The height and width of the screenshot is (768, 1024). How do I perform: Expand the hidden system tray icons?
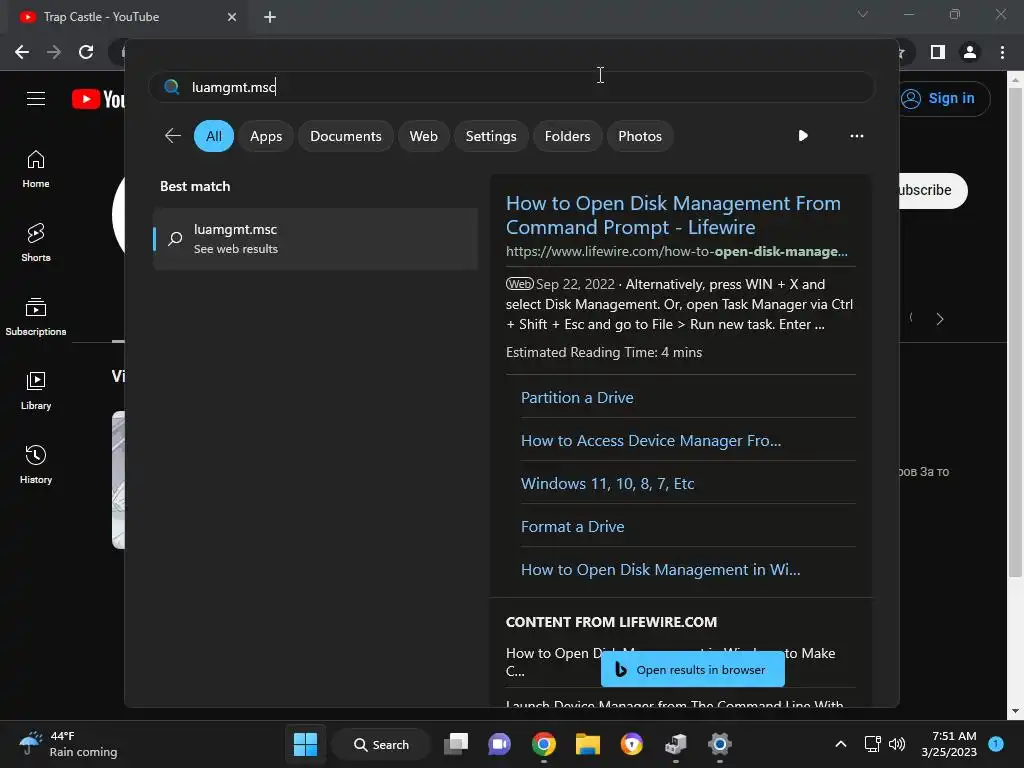[x=841, y=744]
